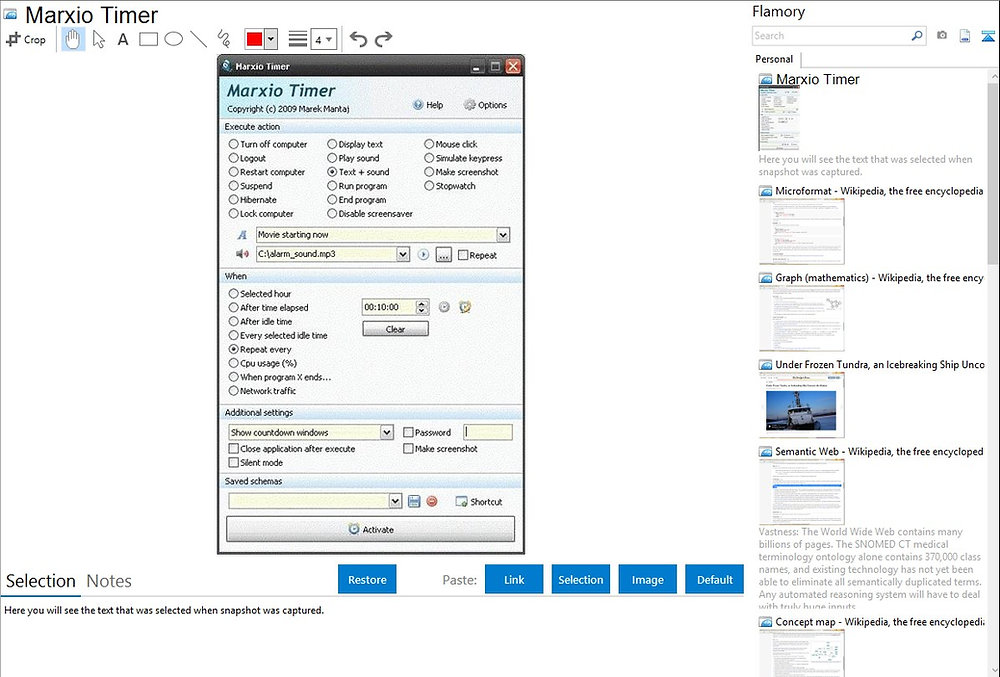The width and height of the screenshot is (1000, 677).
Task: Select the Turn off computer action
Action: click(x=234, y=143)
